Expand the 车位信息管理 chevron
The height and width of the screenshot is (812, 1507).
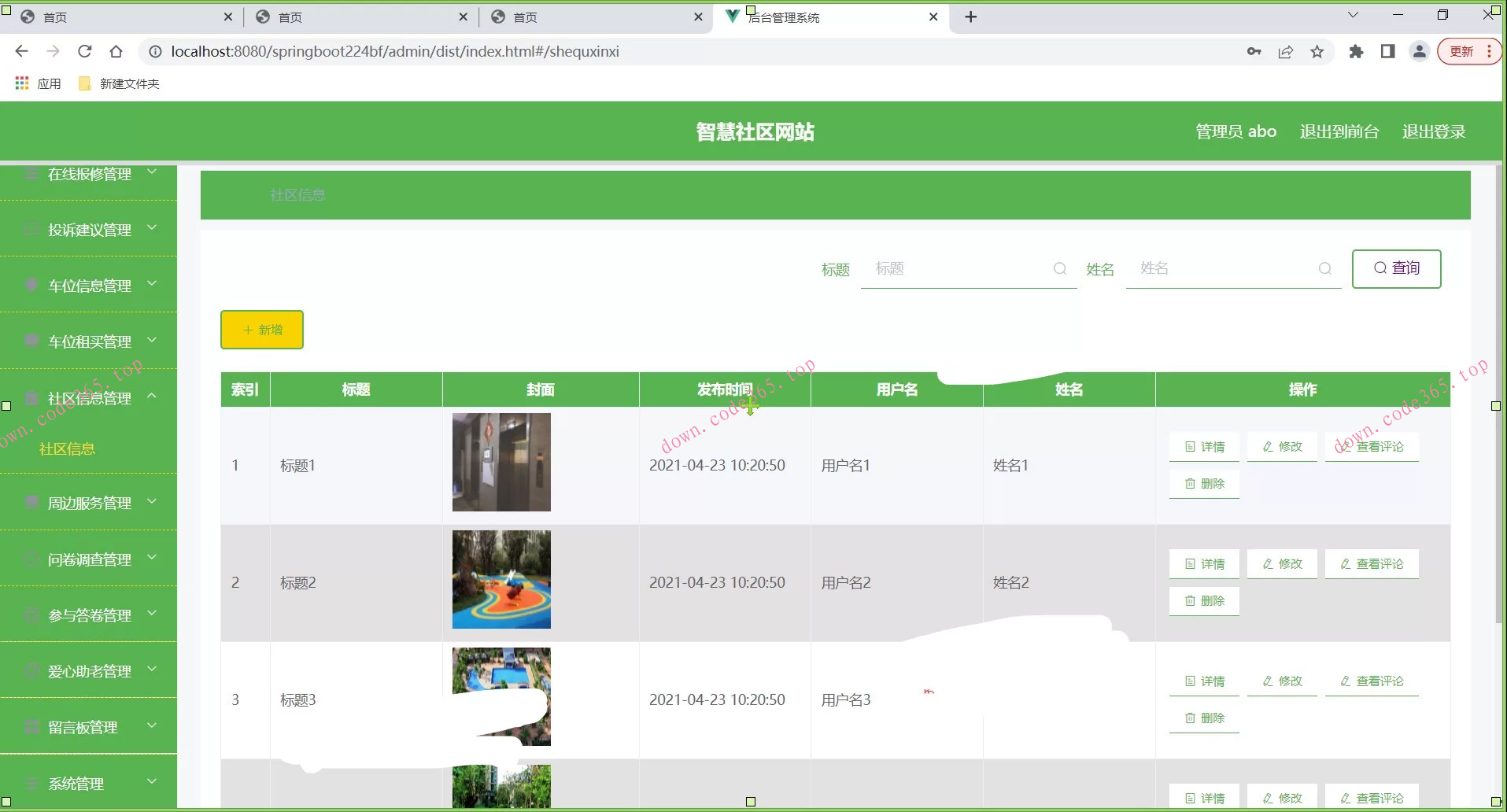(152, 284)
